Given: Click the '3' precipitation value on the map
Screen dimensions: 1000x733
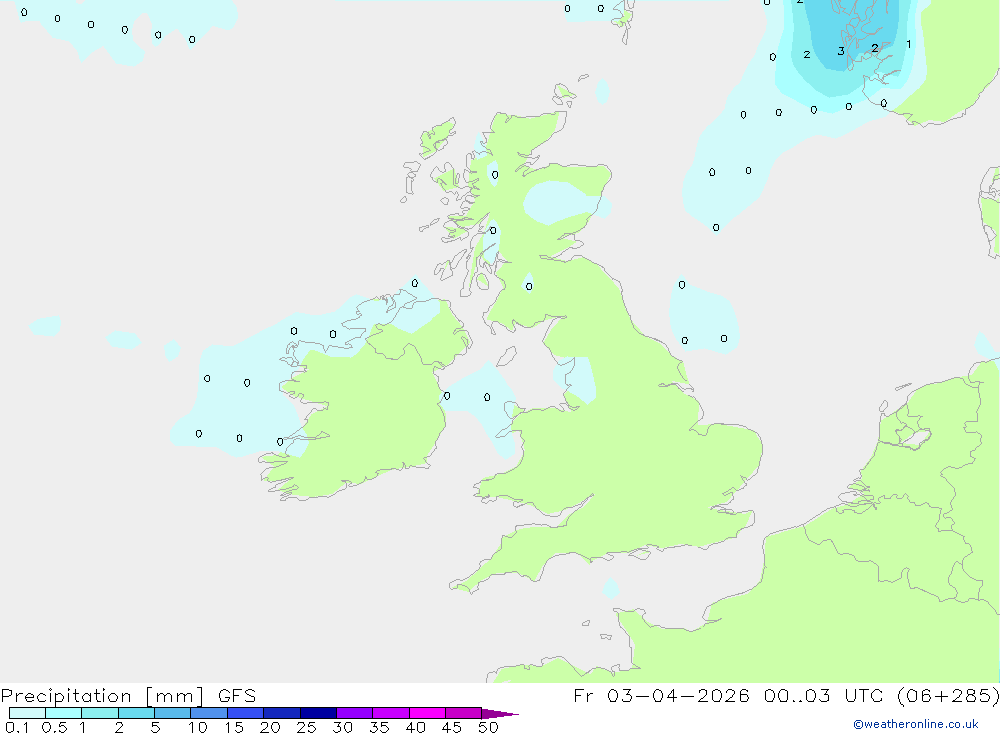Looking at the screenshot, I should pyautogui.click(x=841, y=51).
